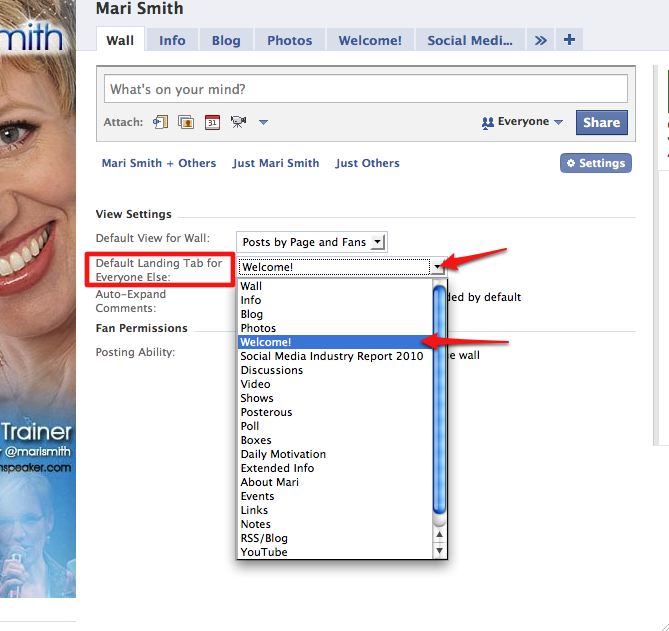669x631 pixels.
Task: Switch to the Wall tab
Action: [x=120, y=41]
